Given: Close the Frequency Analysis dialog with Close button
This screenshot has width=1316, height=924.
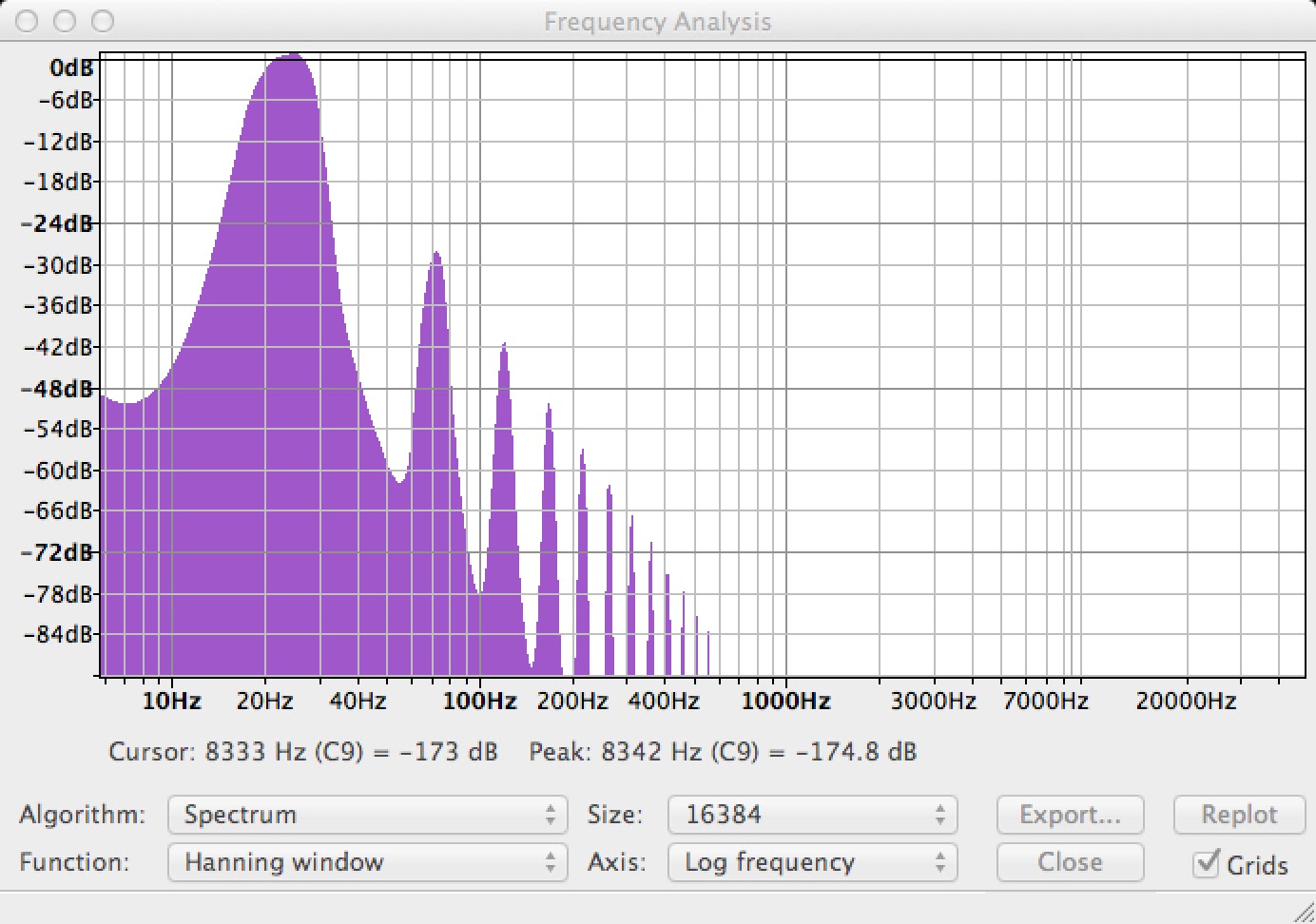Looking at the screenshot, I should click(1070, 862).
